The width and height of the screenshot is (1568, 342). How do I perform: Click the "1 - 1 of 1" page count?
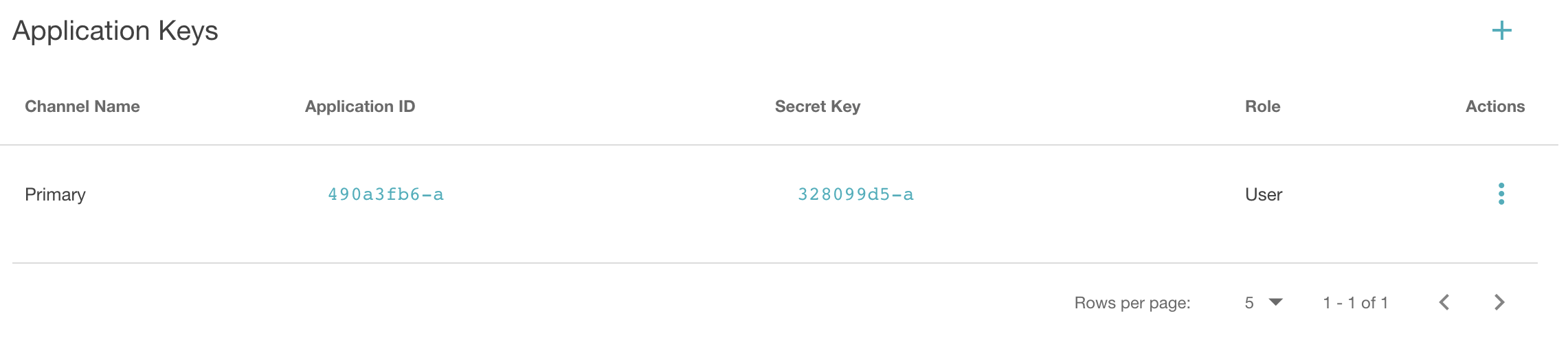click(x=1356, y=303)
